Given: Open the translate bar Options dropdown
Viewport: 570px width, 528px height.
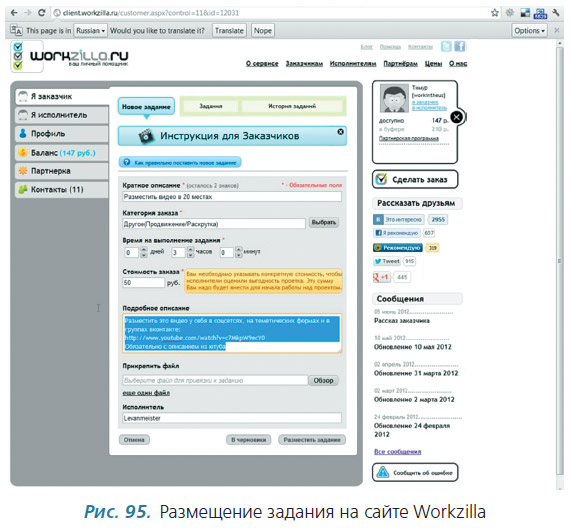Looking at the screenshot, I should (530, 31).
